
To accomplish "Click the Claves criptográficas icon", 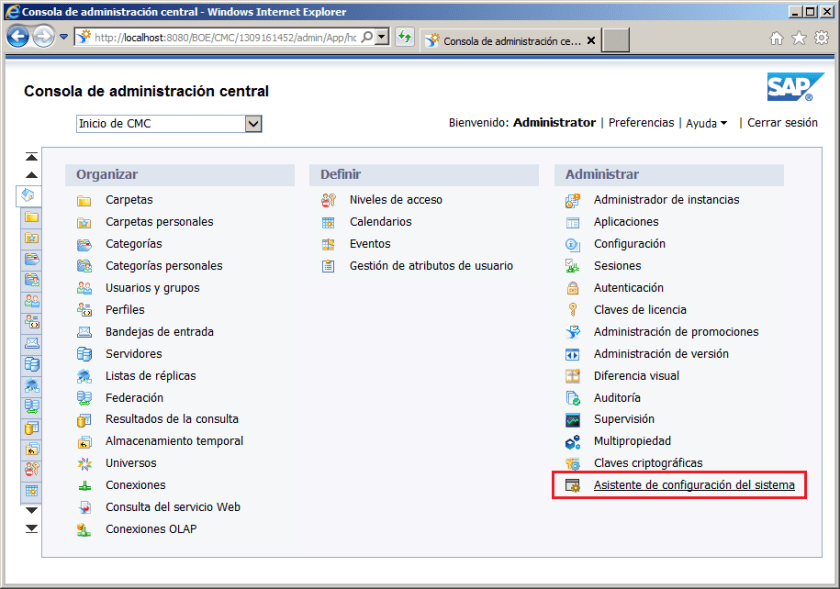I will tap(573, 464).
